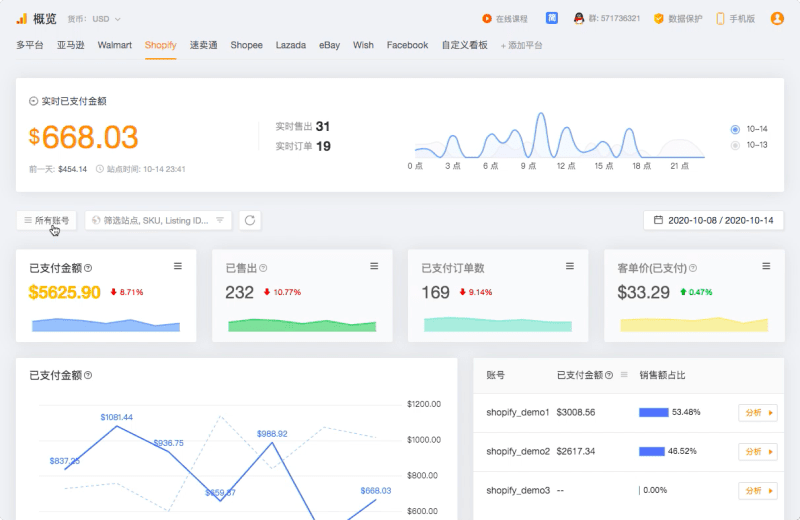Select the 10-14 series radio option
The image size is (800, 520).
click(735, 129)
